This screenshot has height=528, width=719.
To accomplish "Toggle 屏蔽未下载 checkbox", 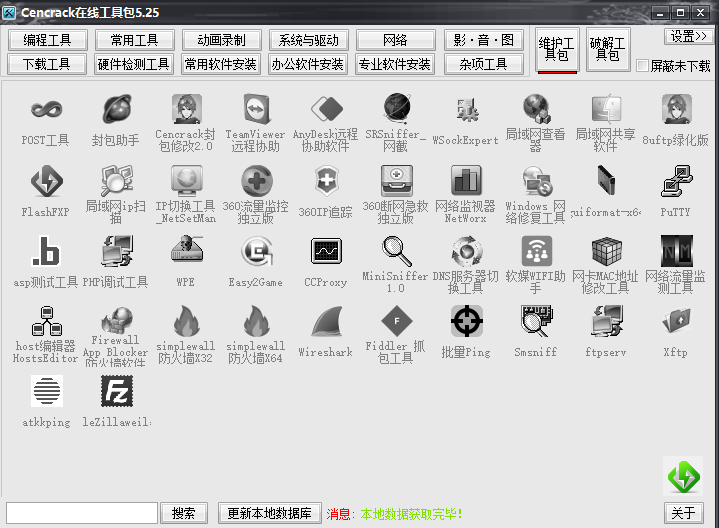I will click(x=643, y=66).
